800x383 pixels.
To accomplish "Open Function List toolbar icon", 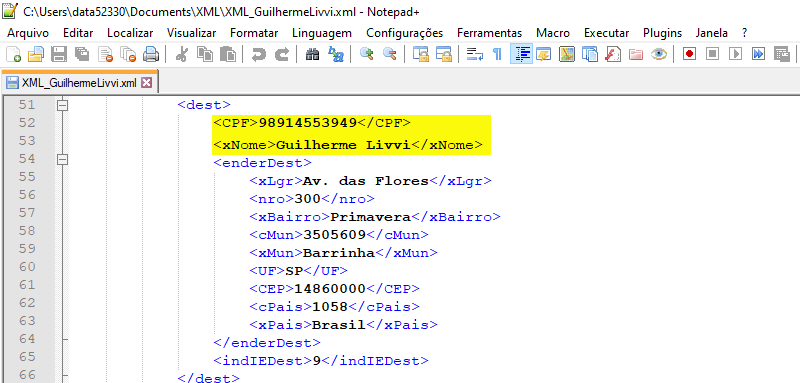I will coord(613,54).
